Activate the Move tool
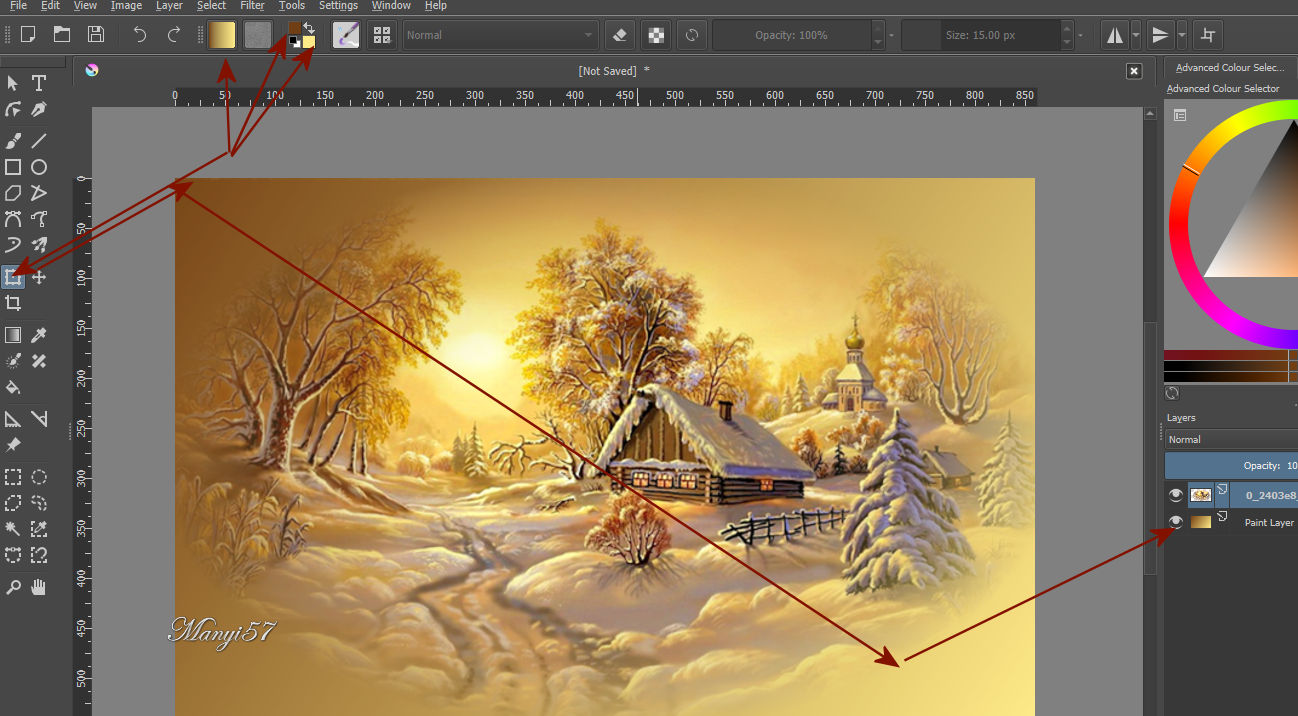This screenshot has width=1298, height=716. coord(39,277)
